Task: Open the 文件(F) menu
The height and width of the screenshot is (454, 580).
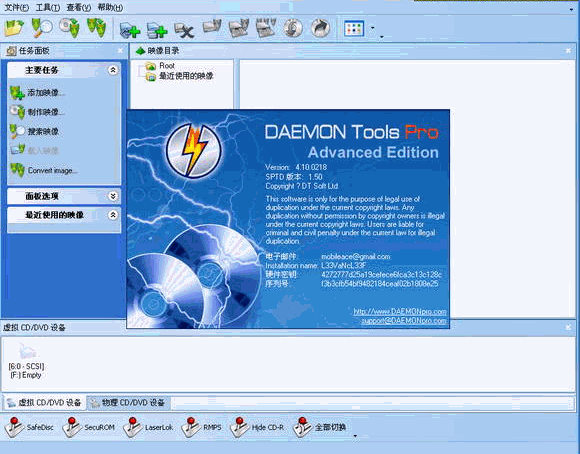Action: coord(16,7)
